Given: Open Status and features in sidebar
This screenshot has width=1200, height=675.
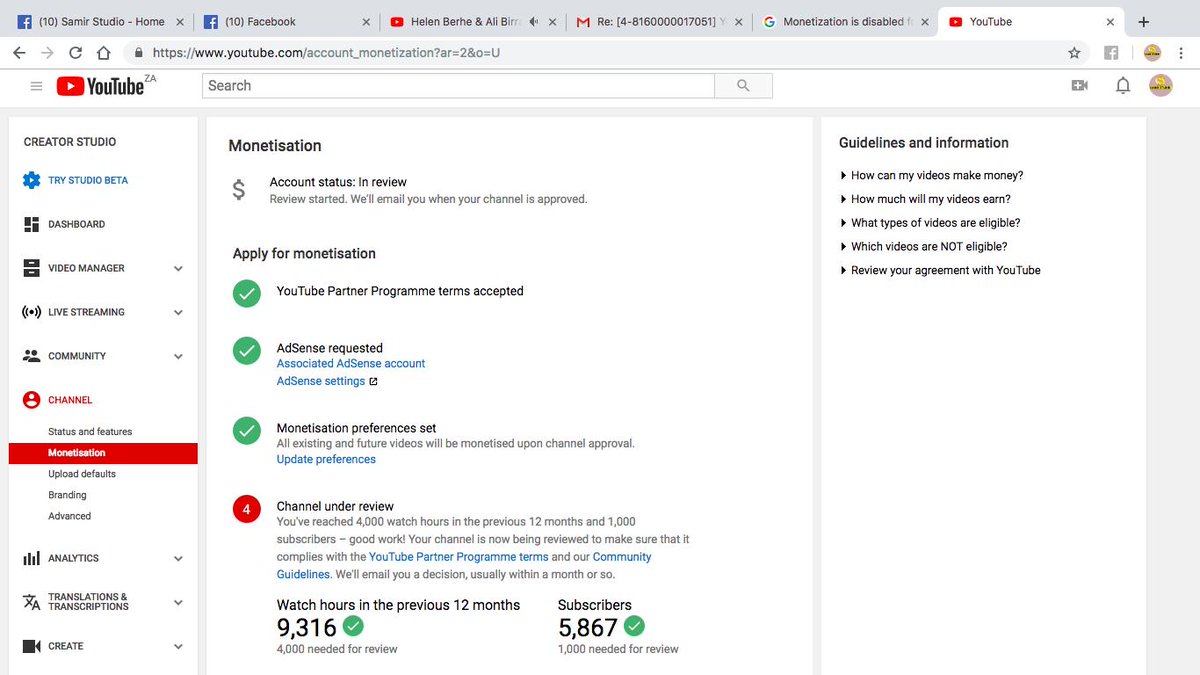Looking at the screenshot, I should tap(90, 432).
